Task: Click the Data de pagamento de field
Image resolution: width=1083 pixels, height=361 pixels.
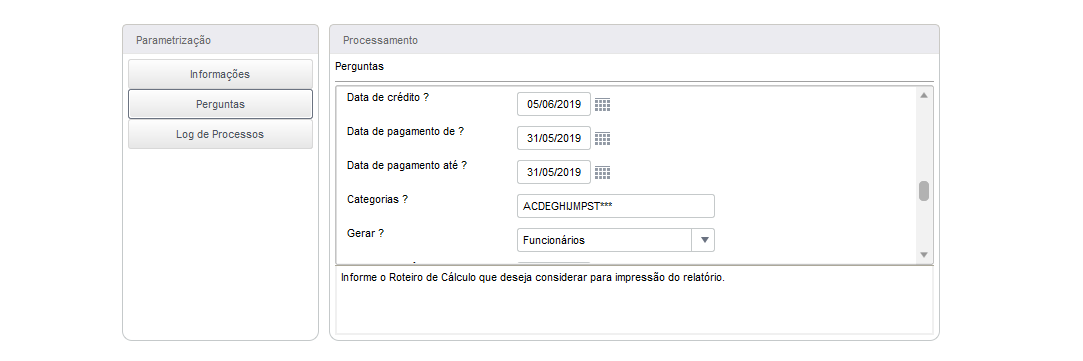Action: click(554, 138)
